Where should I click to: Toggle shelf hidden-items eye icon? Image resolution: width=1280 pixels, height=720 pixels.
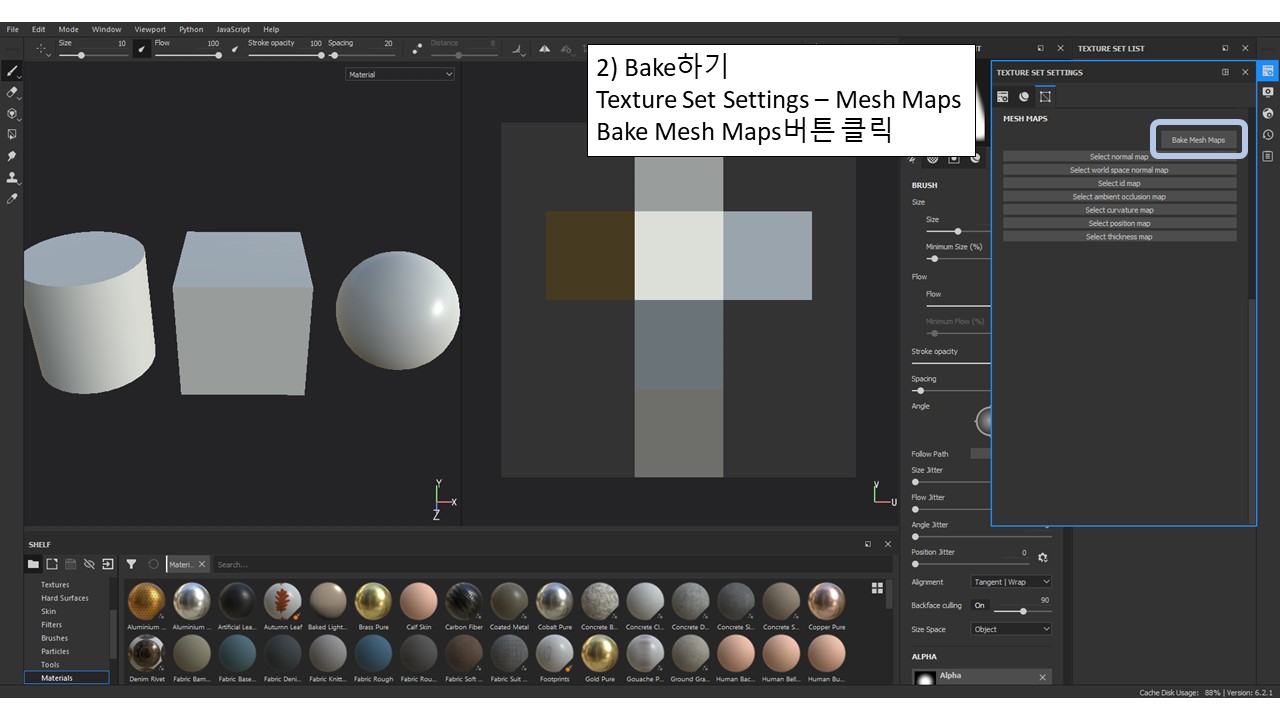pos(89,564)
